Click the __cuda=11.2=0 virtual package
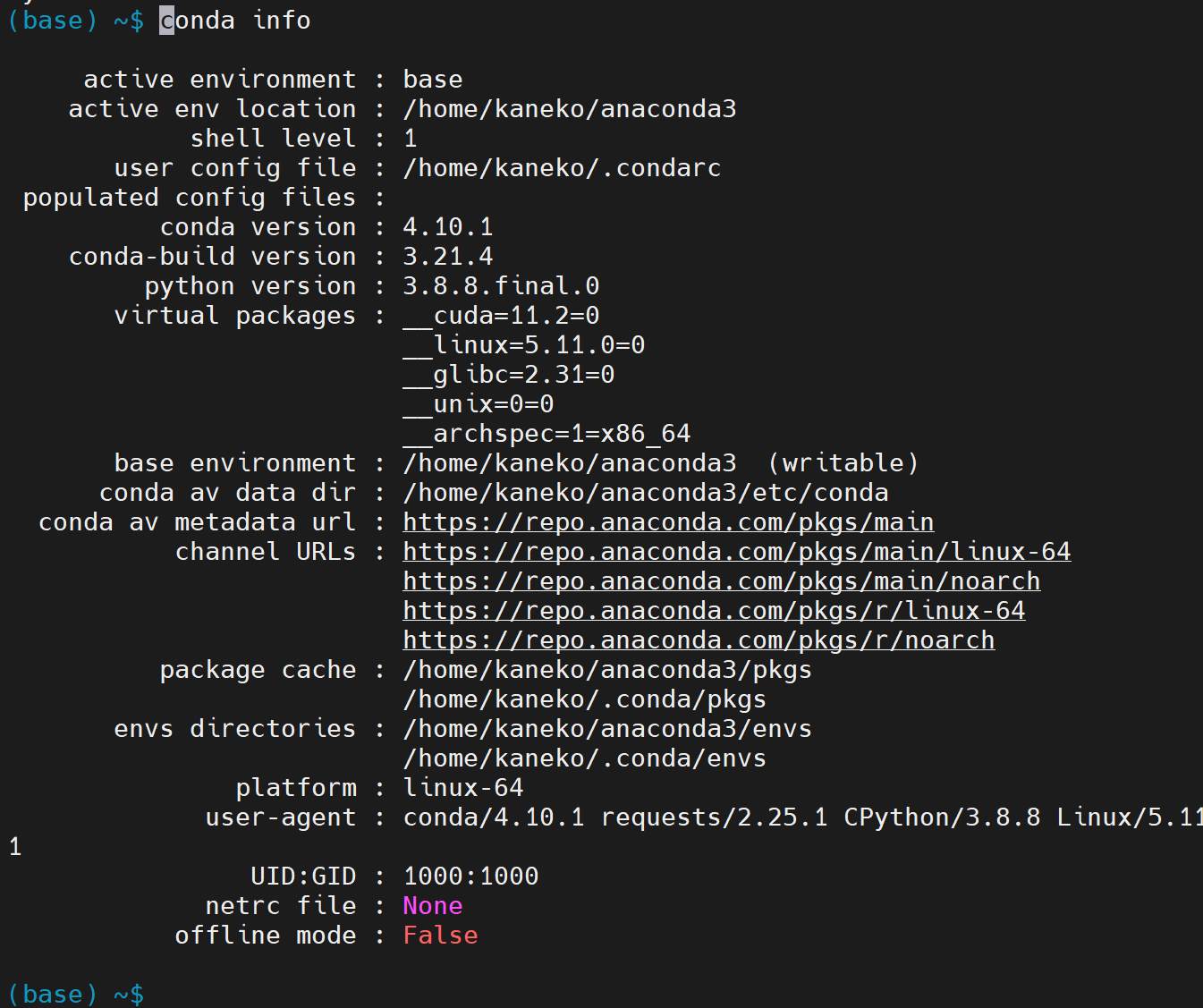This screenshot has width=1203, height=1008. click(x=501, y=316)
